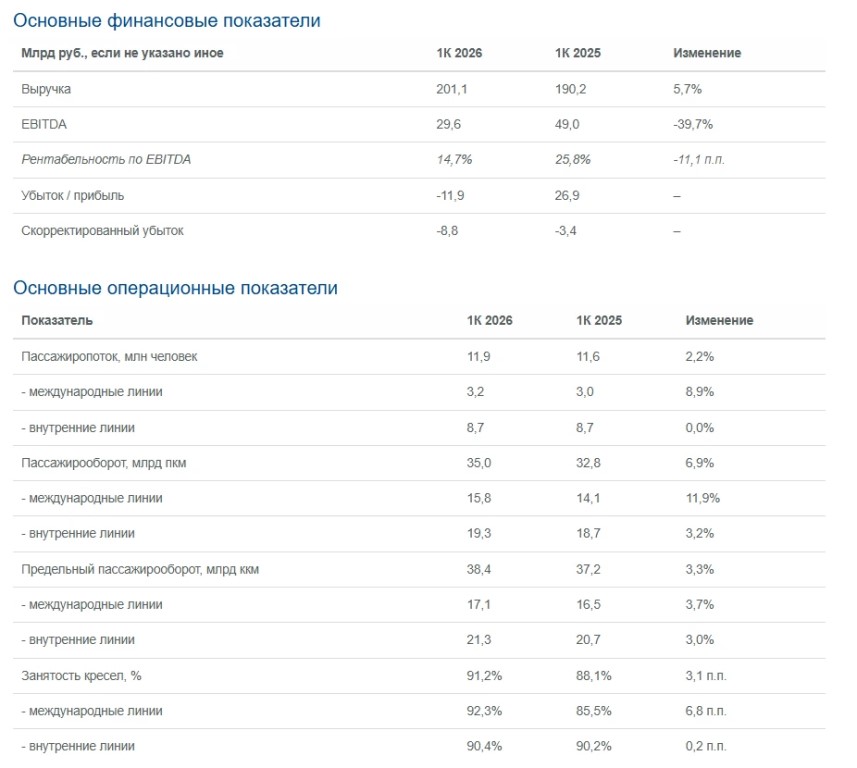Select 'Занятость кресел, %' row label
The width and height of the screenshot is (857, 768).
point(81,676)
